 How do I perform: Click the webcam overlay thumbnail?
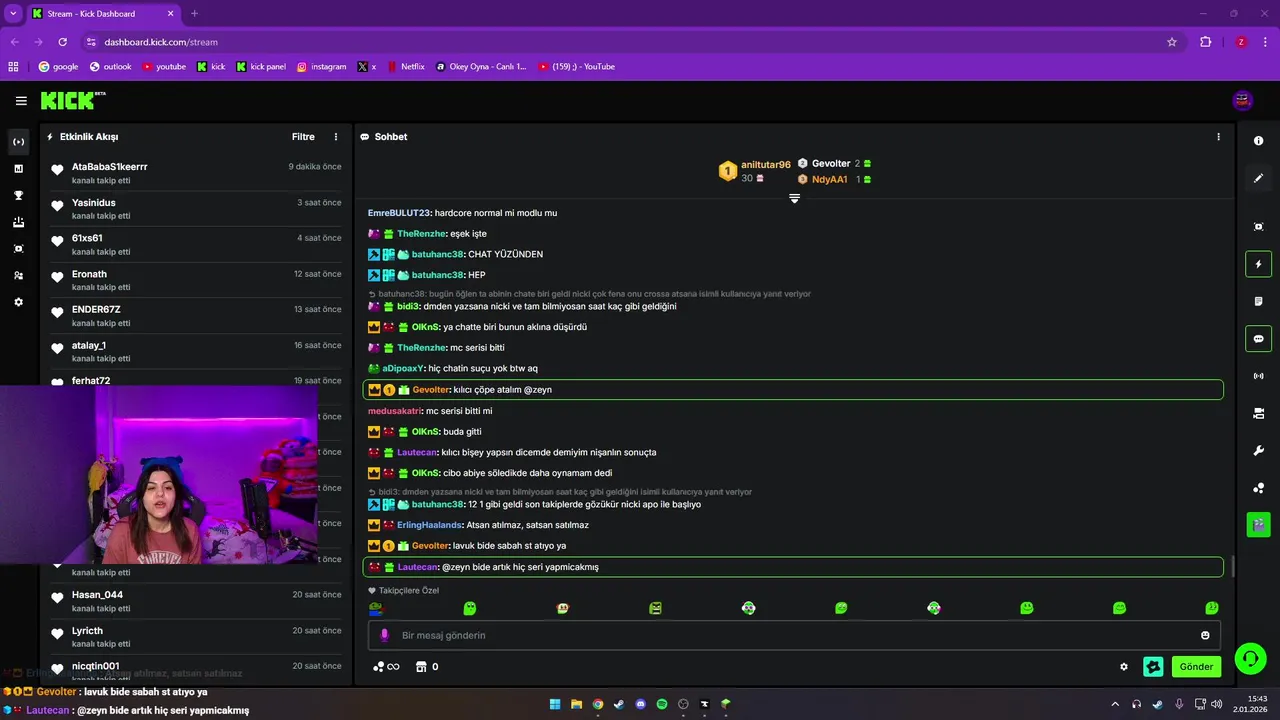pos(159,475)
